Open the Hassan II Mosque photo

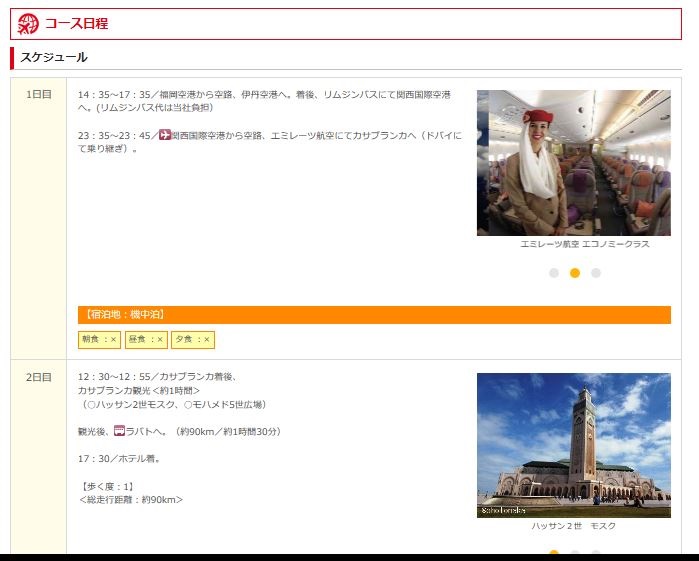573,445
